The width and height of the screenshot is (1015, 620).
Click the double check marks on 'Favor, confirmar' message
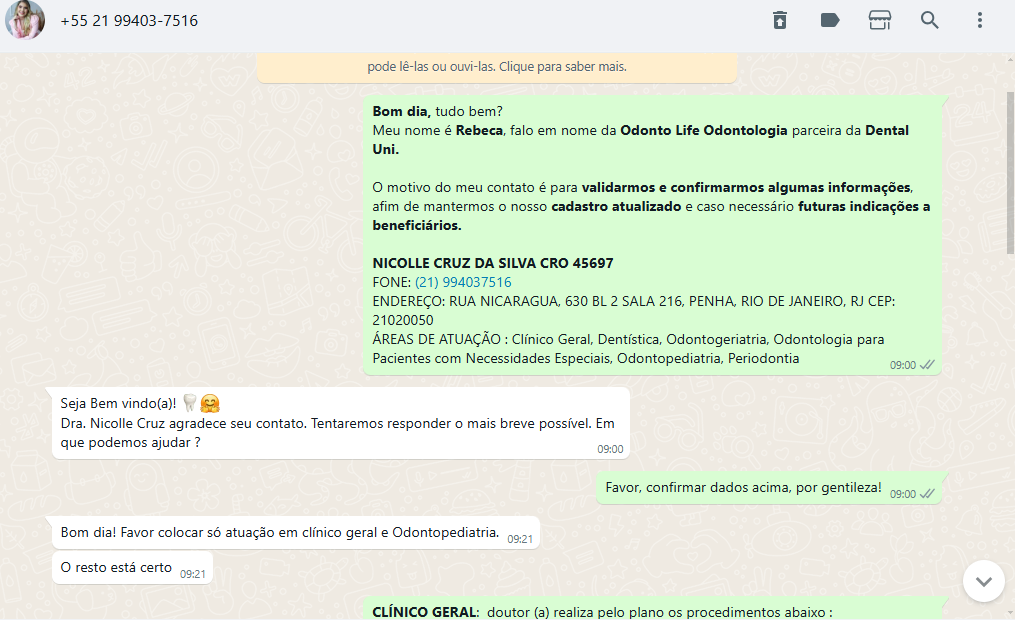[x=927, y=493]
